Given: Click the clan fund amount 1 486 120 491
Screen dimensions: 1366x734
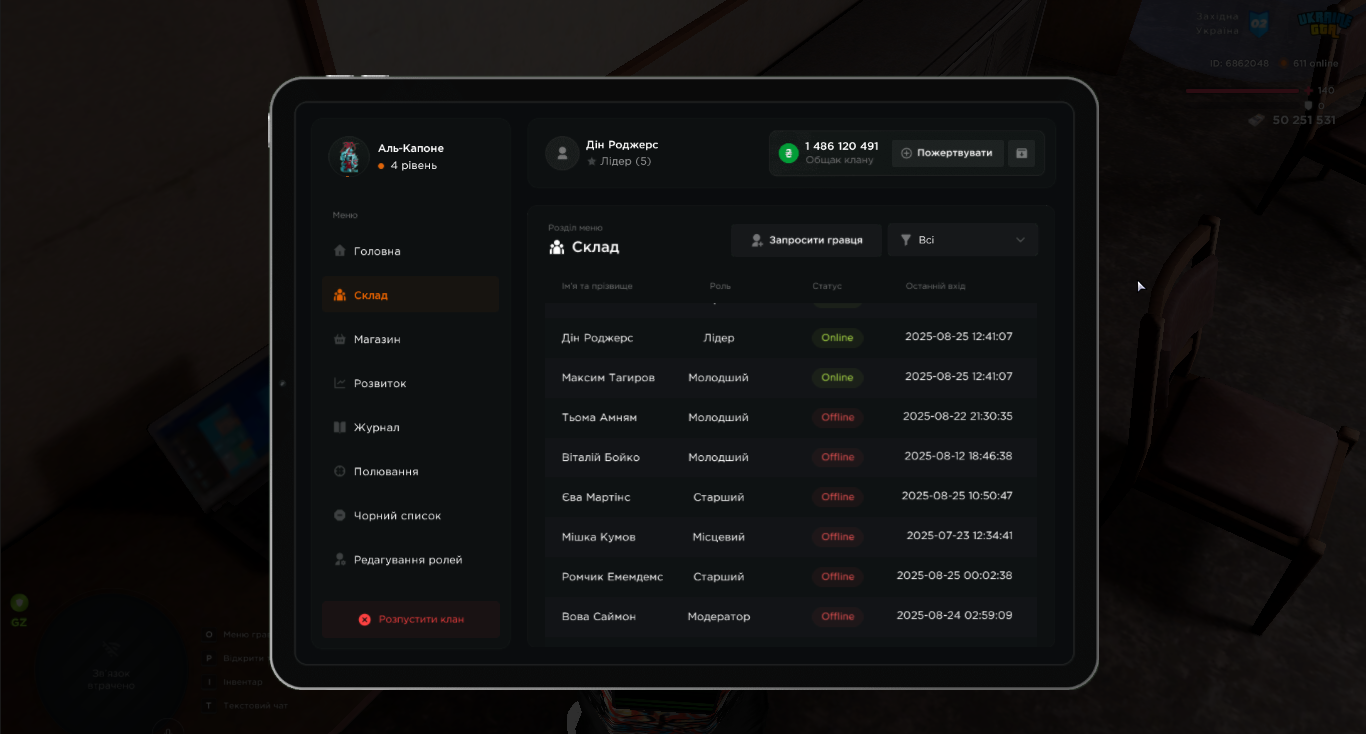Looking at the screenshot, I should pyautogui.click(x=842, y=146).
